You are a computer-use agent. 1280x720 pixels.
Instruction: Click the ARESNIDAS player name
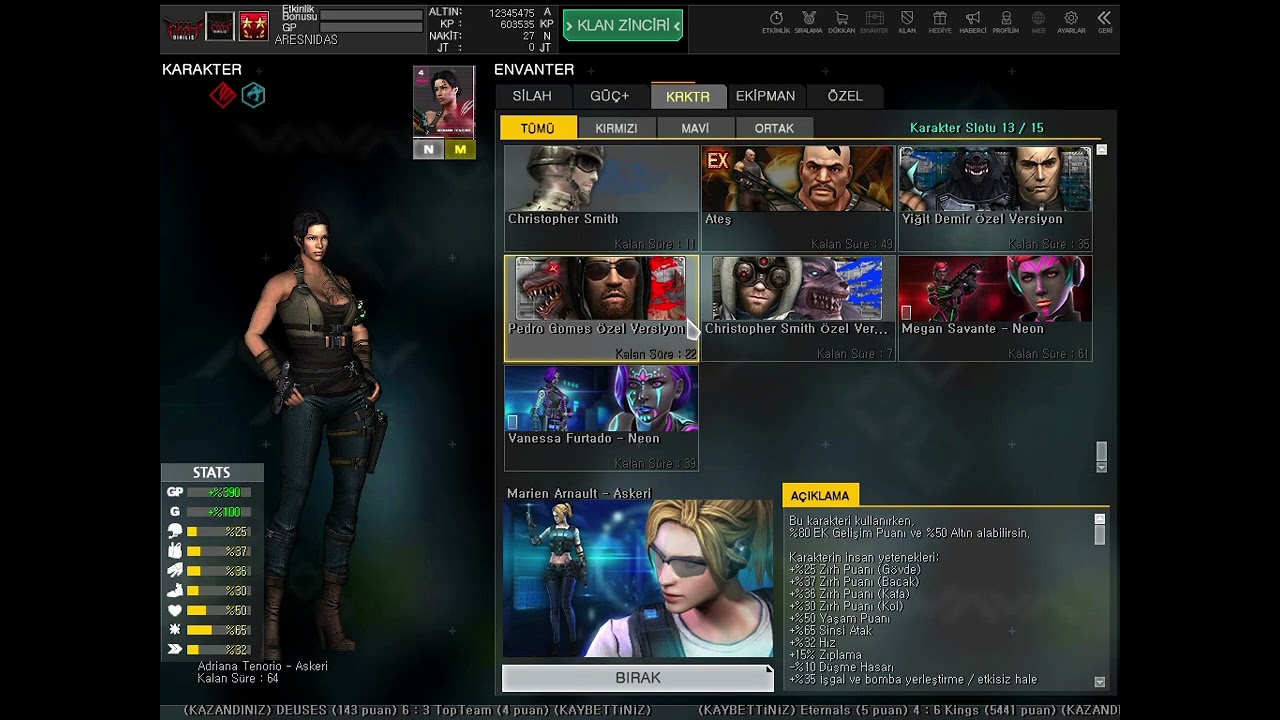click(x=306, y=40)
